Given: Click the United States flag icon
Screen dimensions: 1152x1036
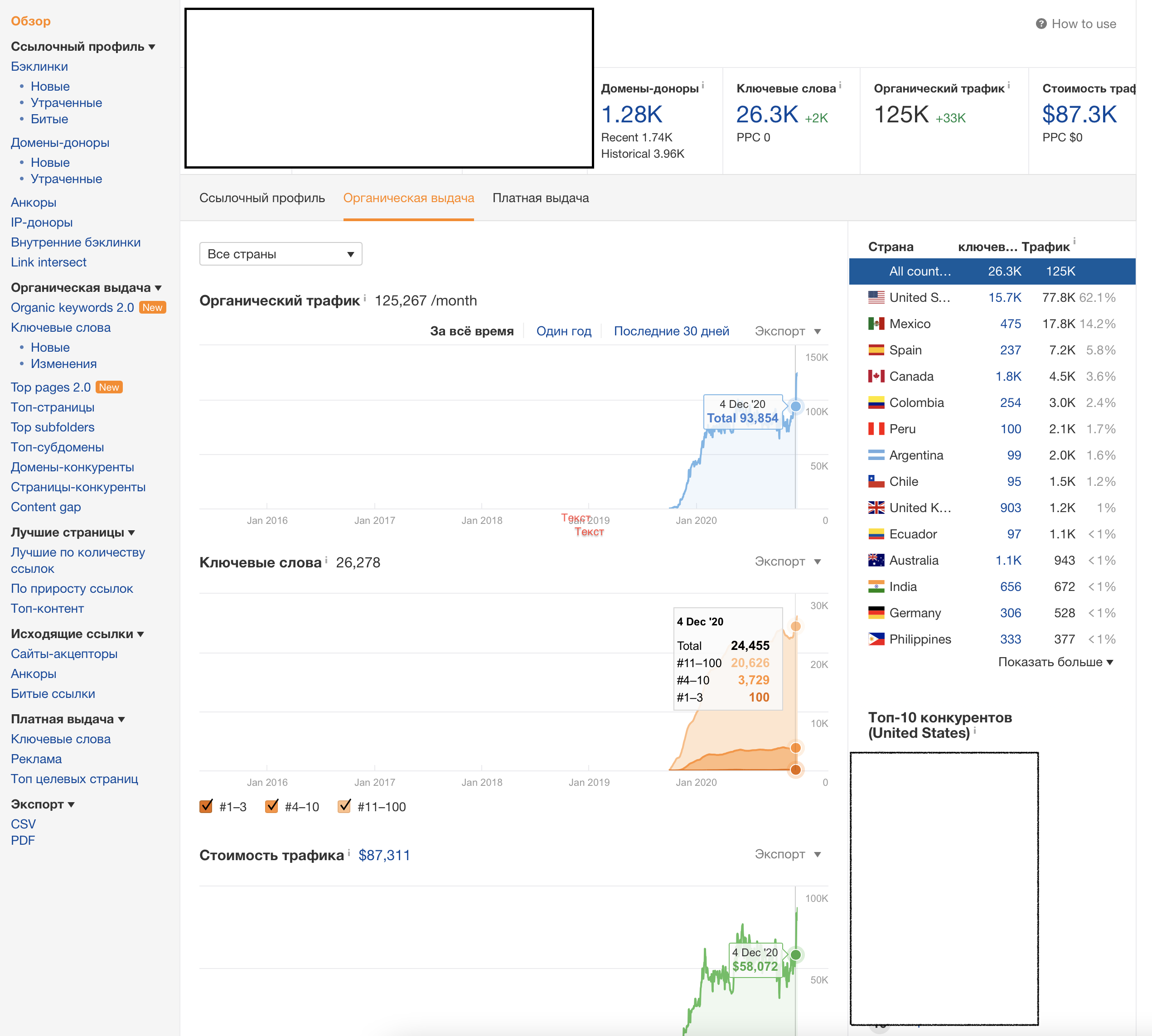Looking at the screenshot, I should coord(876,297).
